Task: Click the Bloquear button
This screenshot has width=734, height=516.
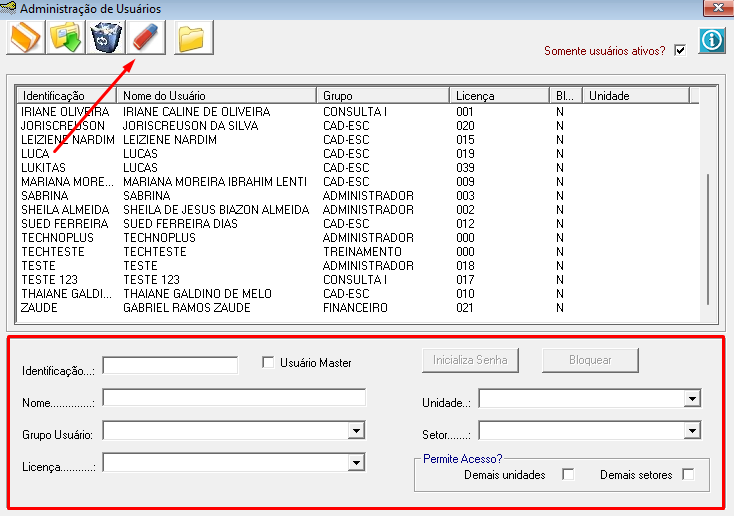Action: pyautogui.click(x=590, y=360)
